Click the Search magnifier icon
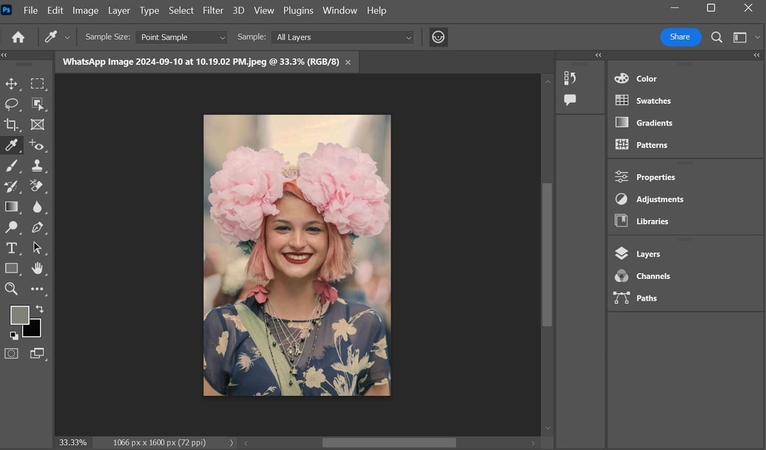This screenshot has height=450, width=766. tap(717, 37)
